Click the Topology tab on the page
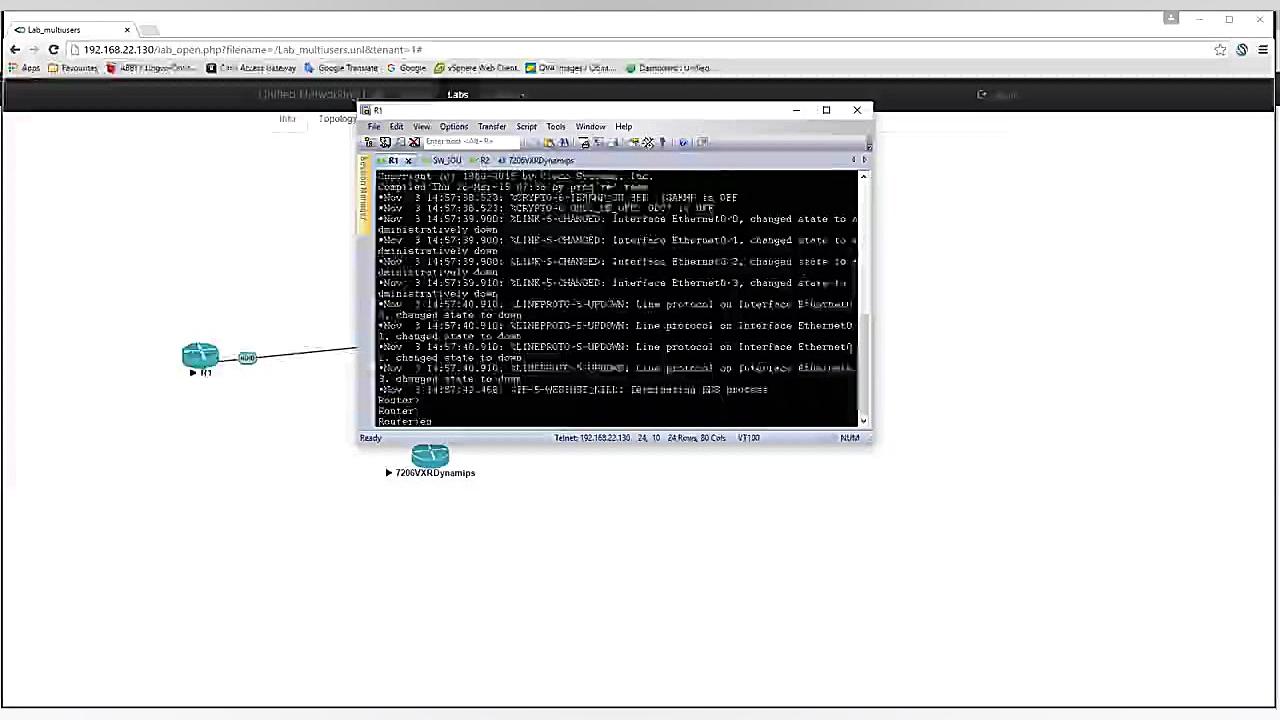The width and height of the screenshot is (1280, 720). 337,119
